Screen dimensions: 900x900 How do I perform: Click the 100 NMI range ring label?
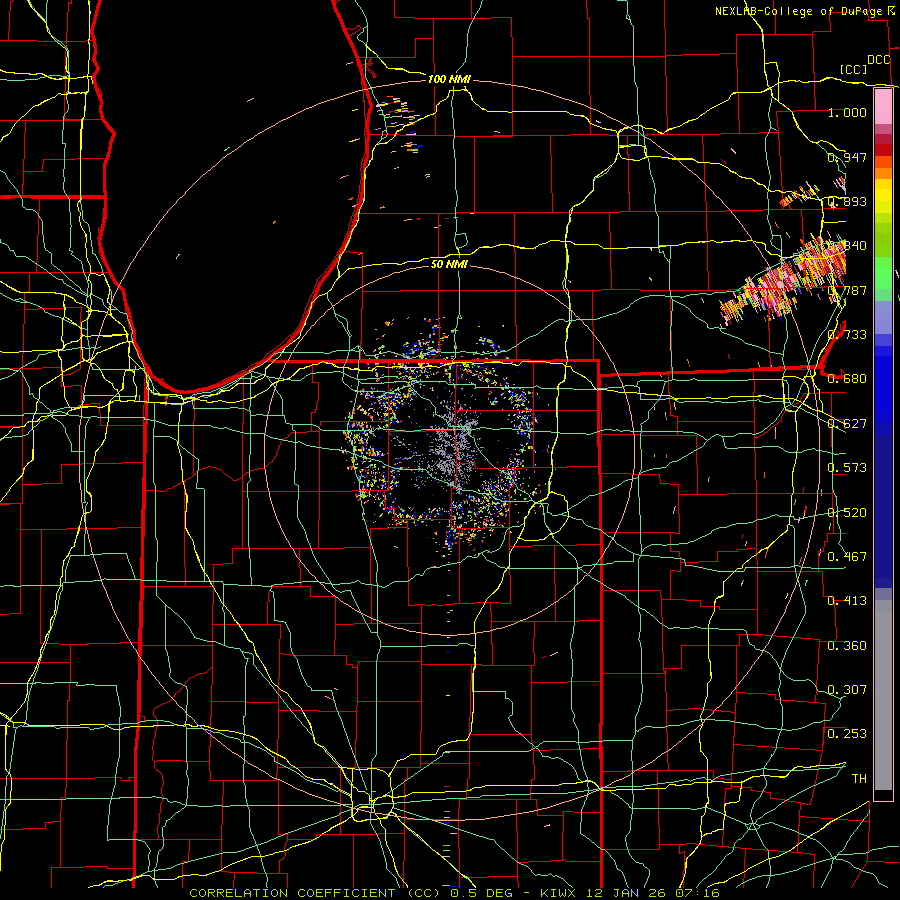point(449,79)
